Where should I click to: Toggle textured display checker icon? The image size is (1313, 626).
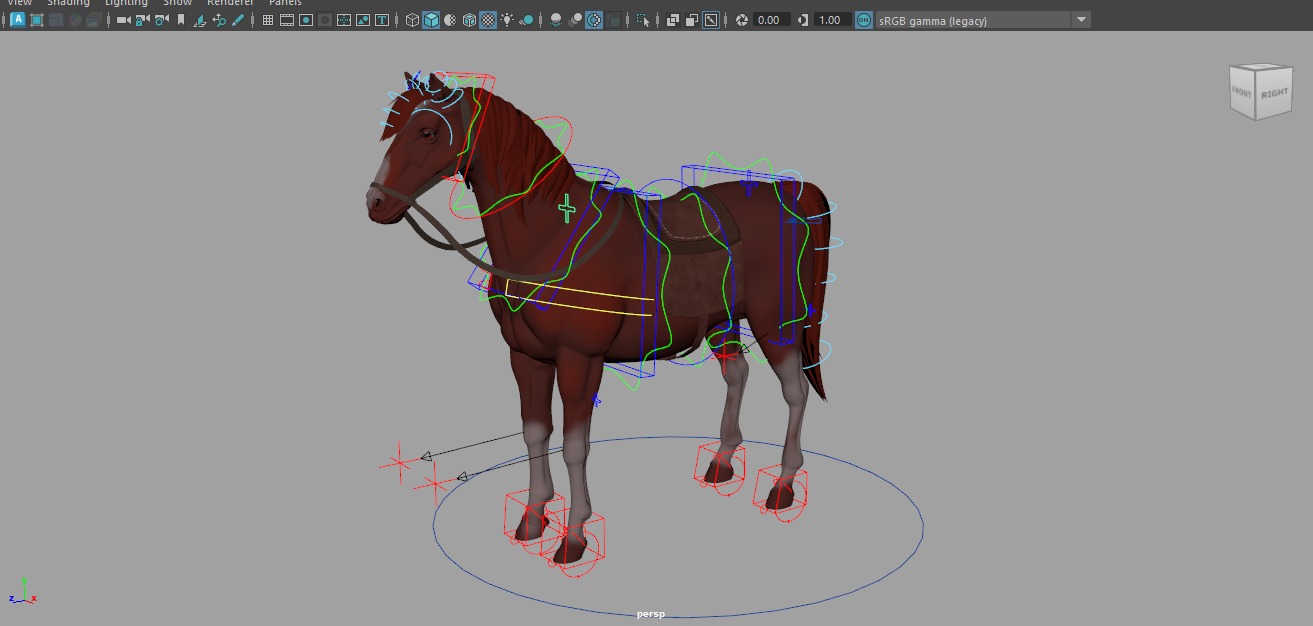[x=487, y=20]
